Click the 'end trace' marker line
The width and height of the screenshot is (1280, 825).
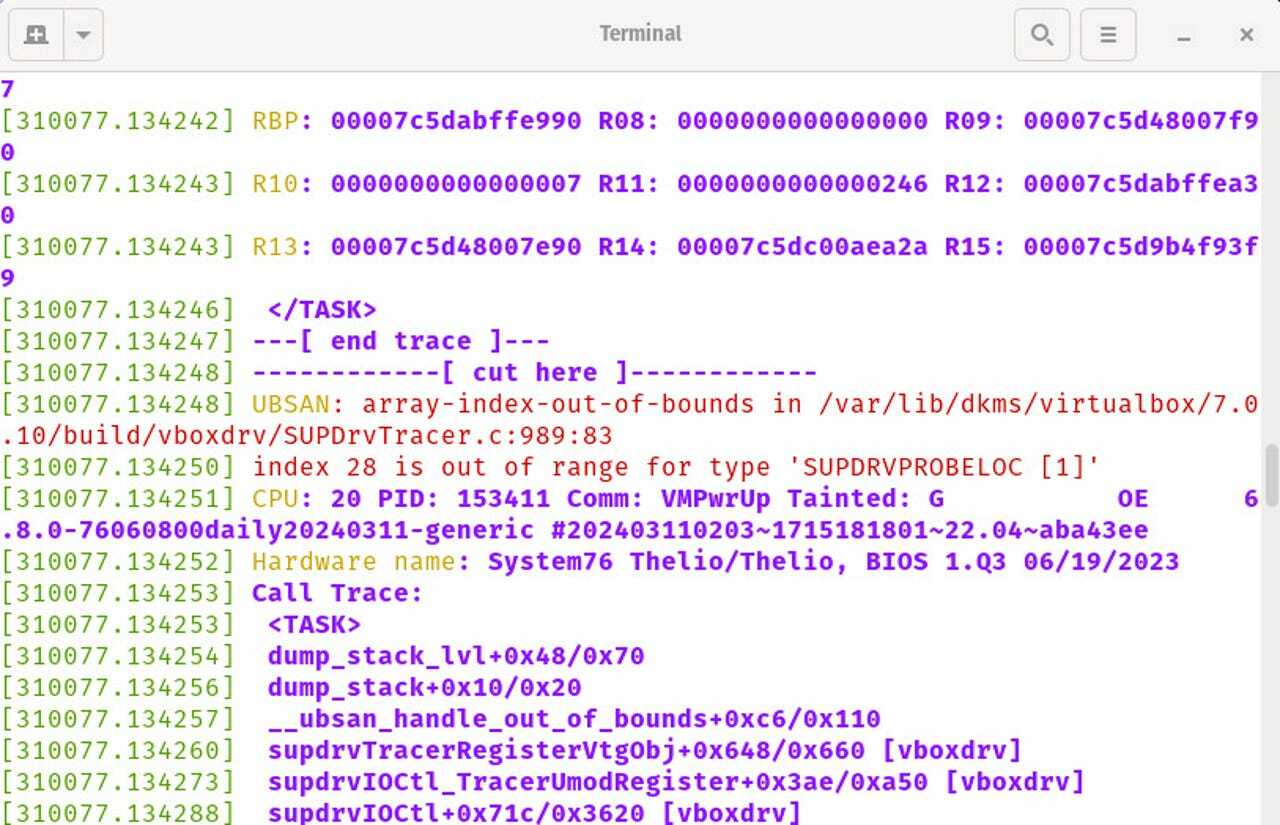[x=400, y=341]
